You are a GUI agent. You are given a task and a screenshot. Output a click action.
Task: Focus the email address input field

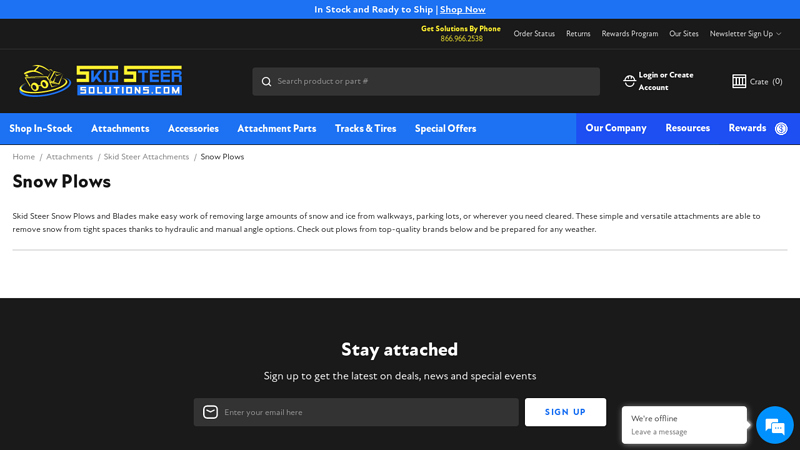365,412
